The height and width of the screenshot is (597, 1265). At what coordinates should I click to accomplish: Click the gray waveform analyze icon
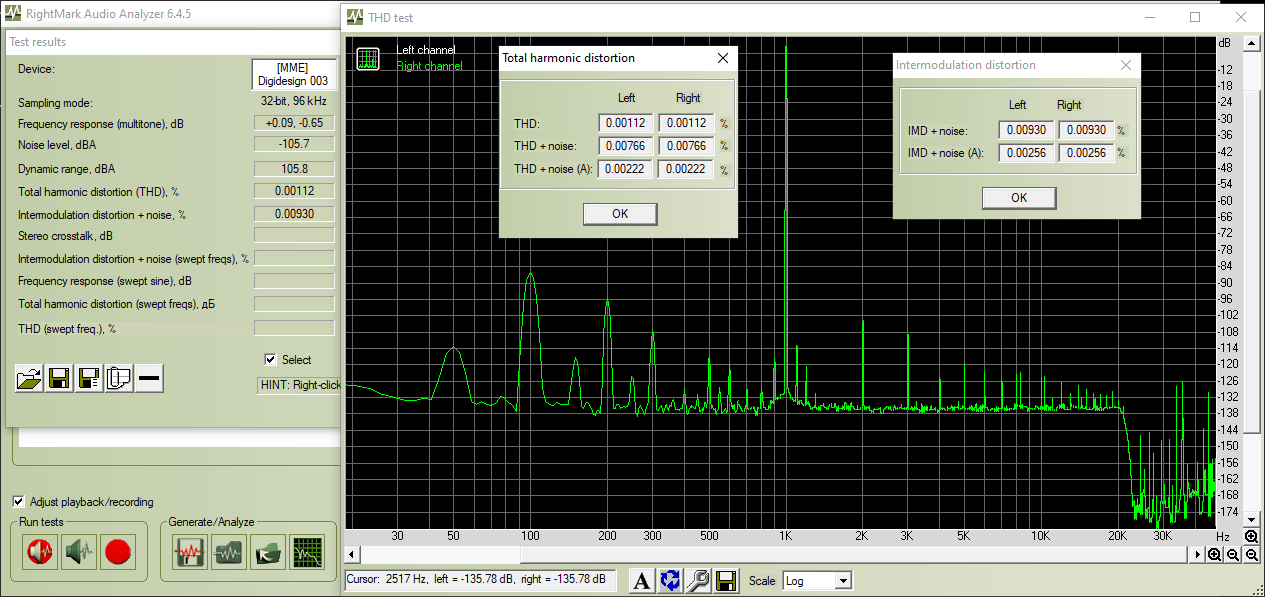point(230,552)
